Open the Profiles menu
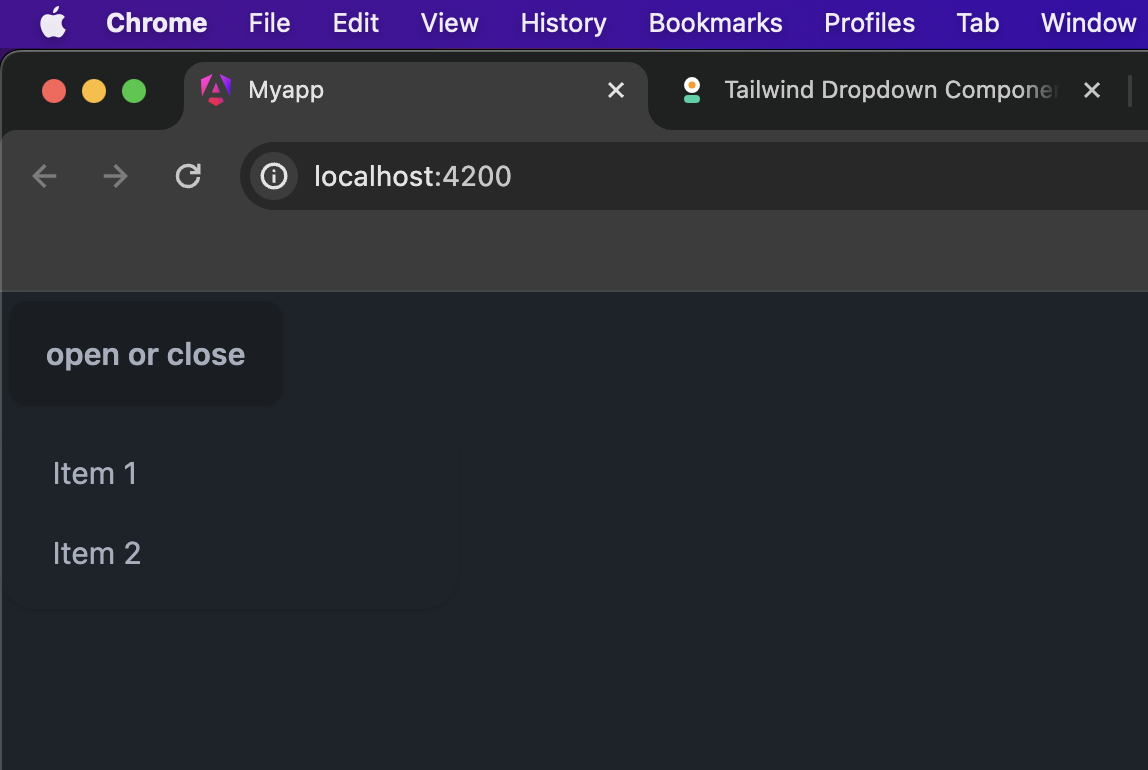Screen dimensions: 1148x770 point(869,23)
